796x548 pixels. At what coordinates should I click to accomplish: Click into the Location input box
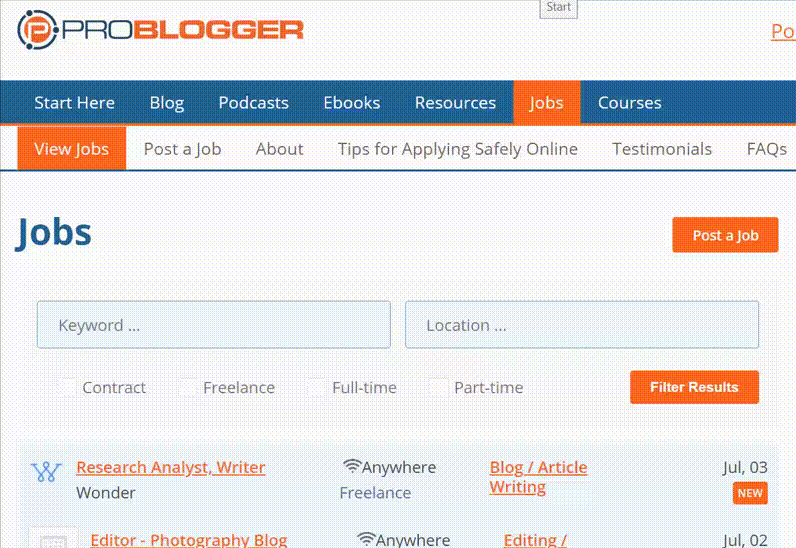pos(581,325)
